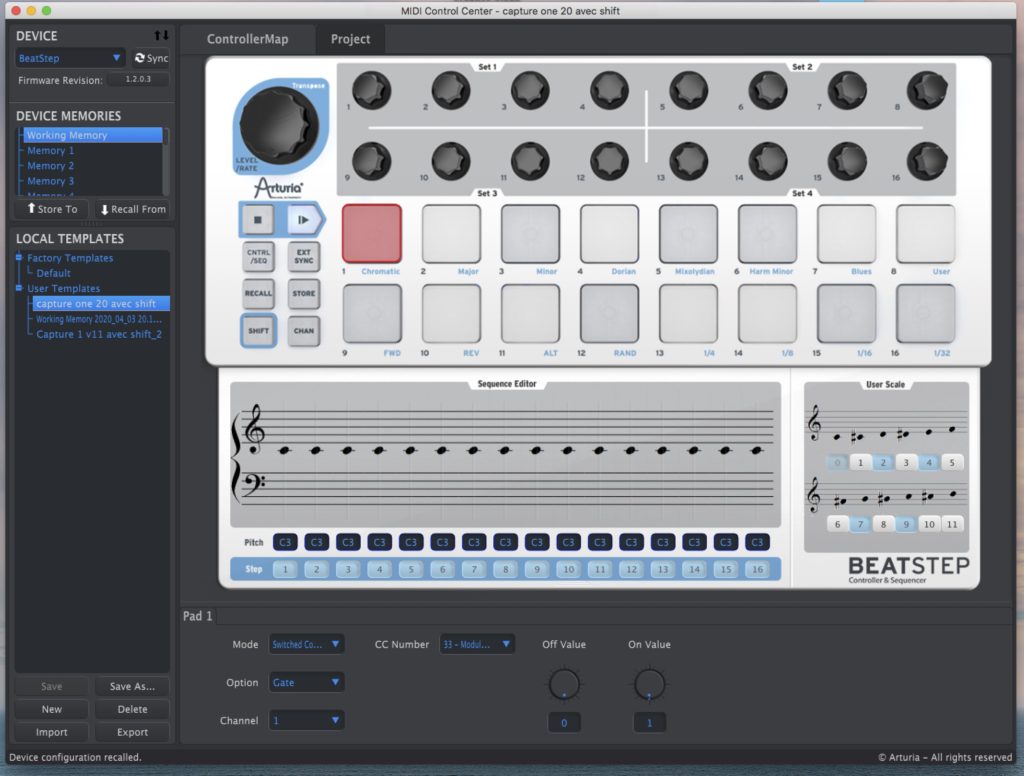This screenshot has height=776, width=1024.
Task: Select the SHIFT device button
Action: (259, 331)
